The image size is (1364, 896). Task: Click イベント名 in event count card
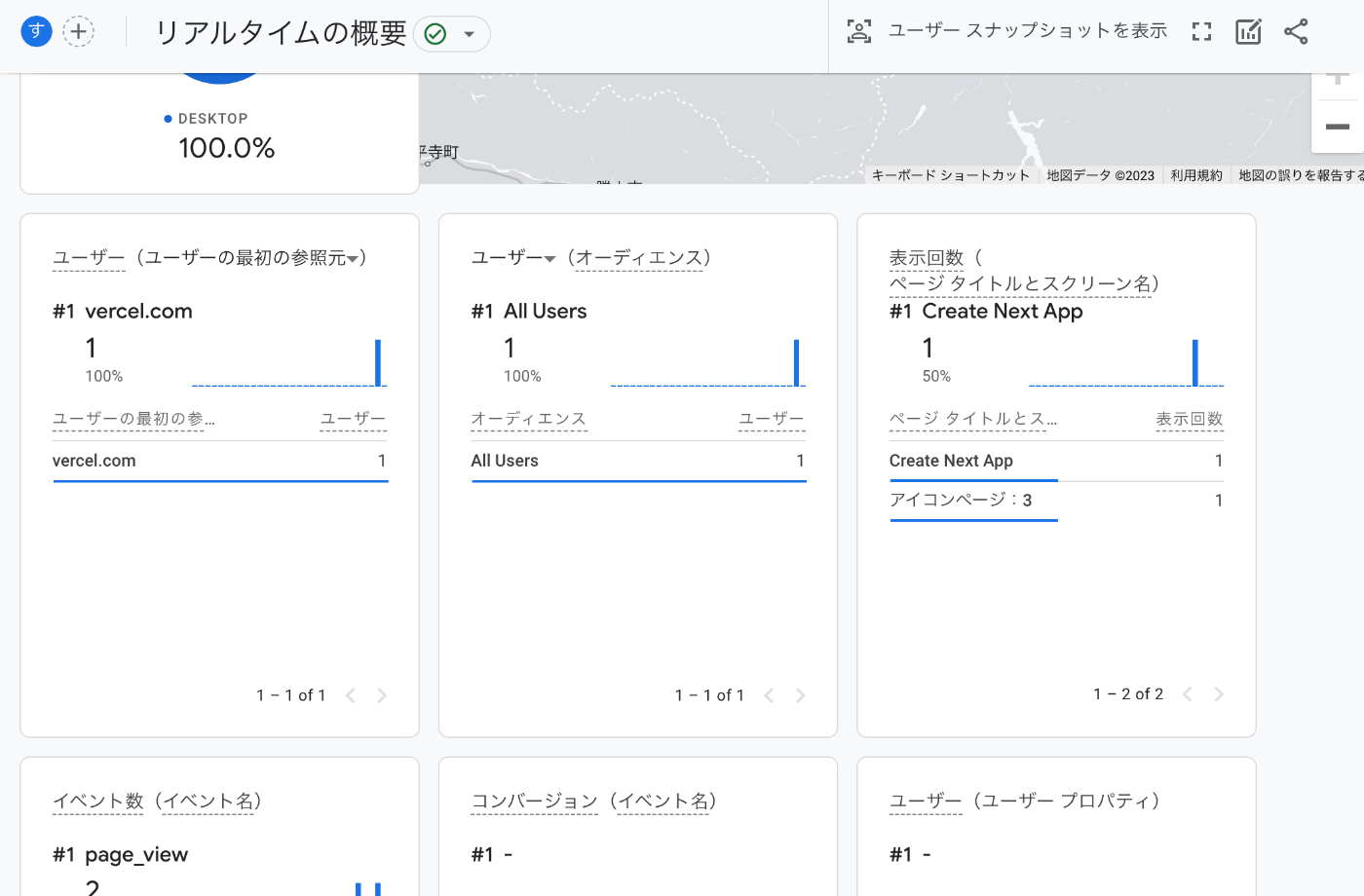[208, 802]
